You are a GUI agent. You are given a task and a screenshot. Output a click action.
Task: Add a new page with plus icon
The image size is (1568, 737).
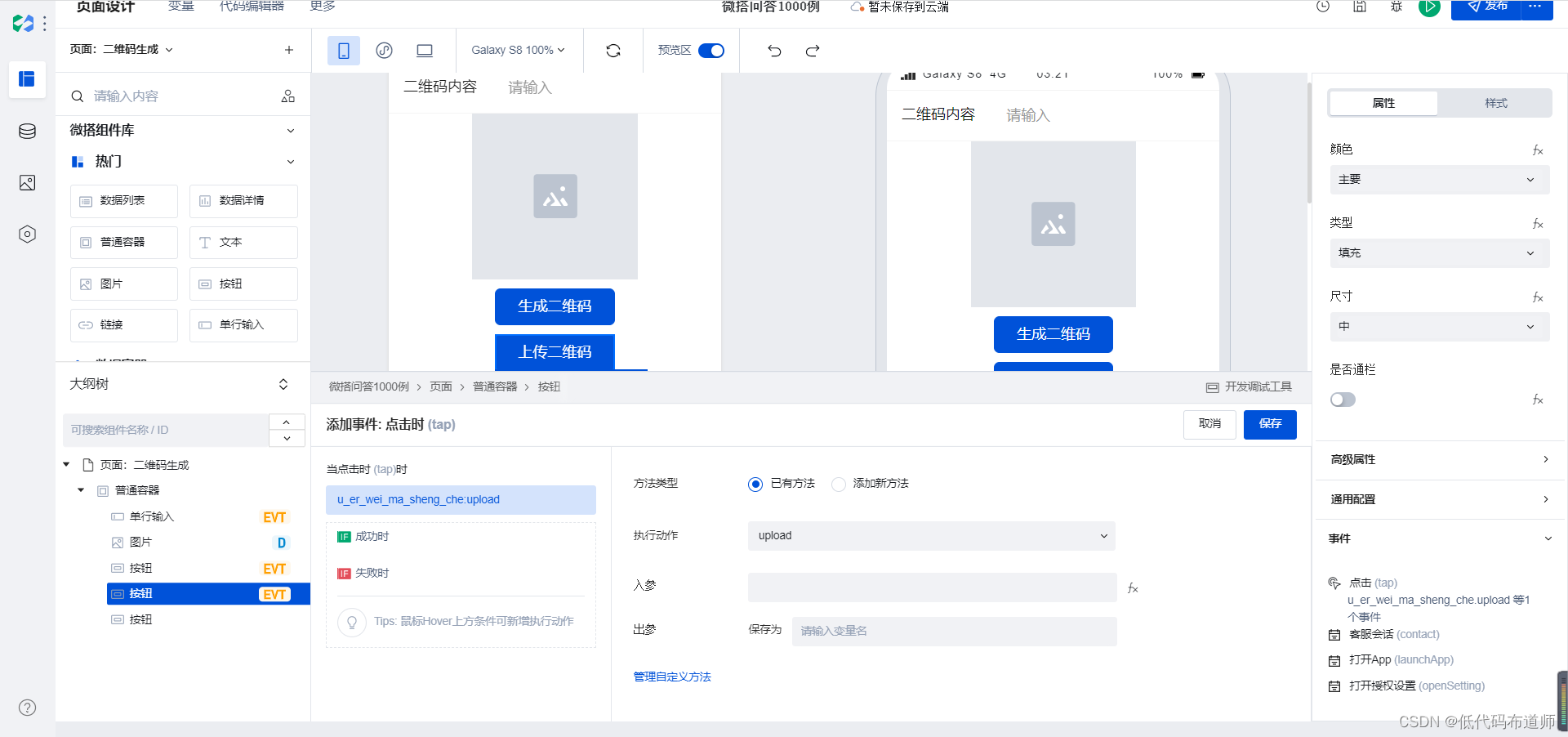(x=289, y=50)
